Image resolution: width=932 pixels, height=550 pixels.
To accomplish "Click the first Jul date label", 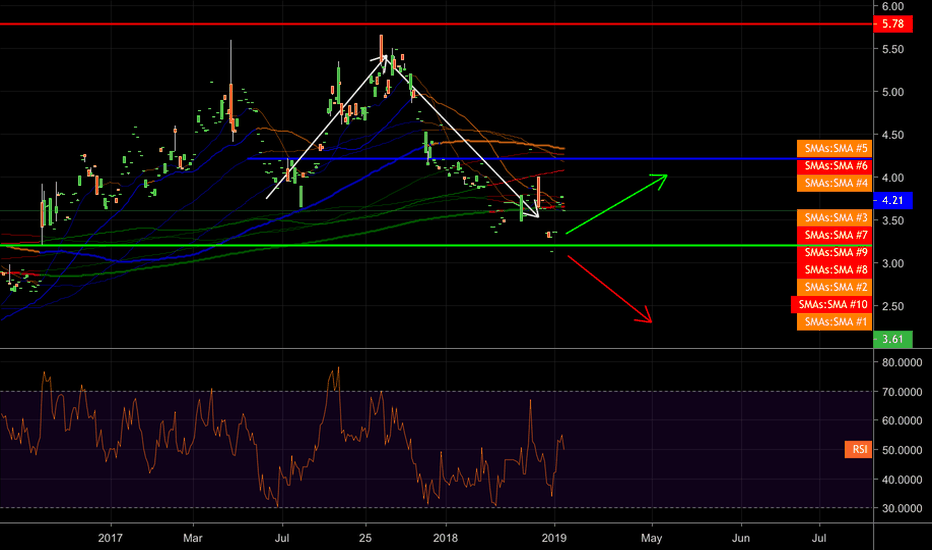I will [282, 538].
